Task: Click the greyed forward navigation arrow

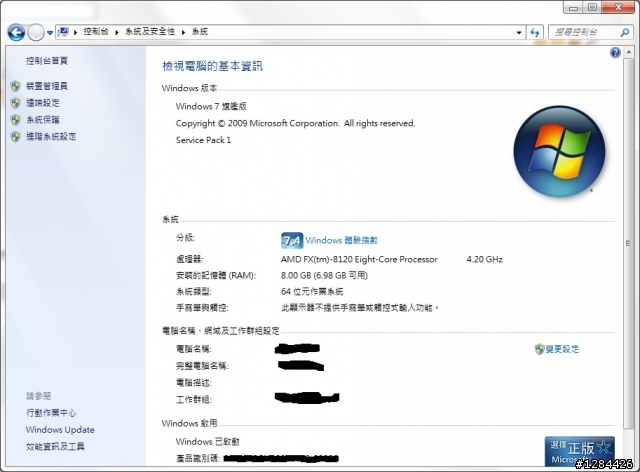Action: tap(36, 32)
